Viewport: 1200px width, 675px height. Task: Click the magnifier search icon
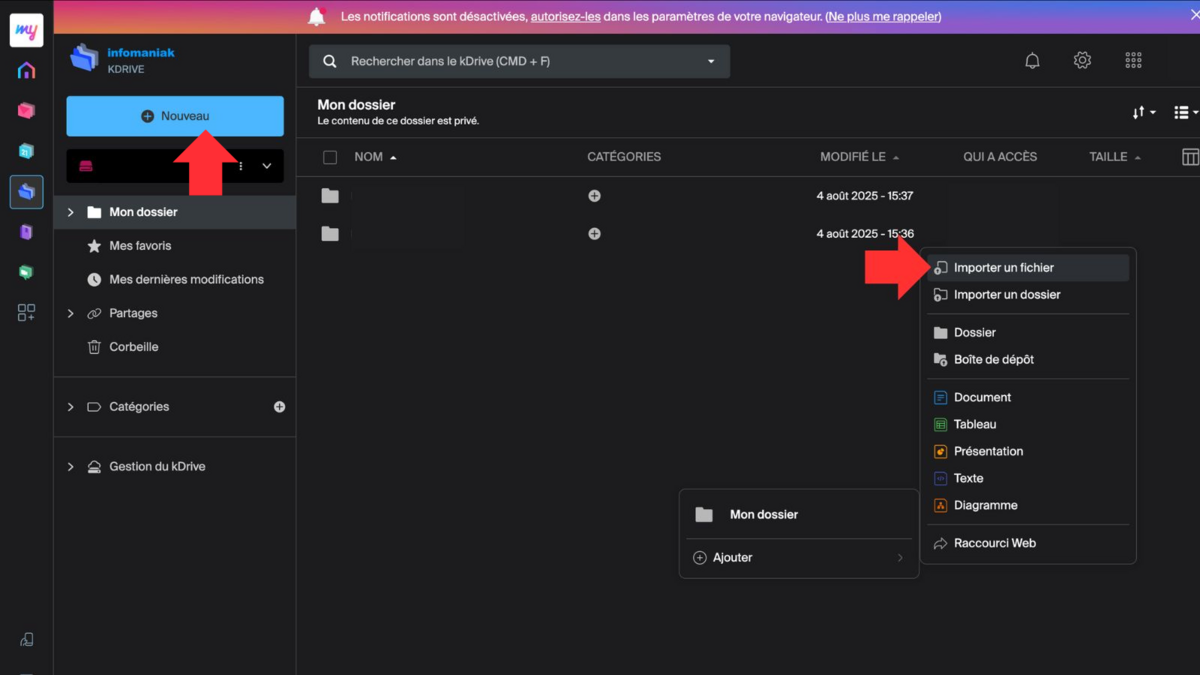330,62
